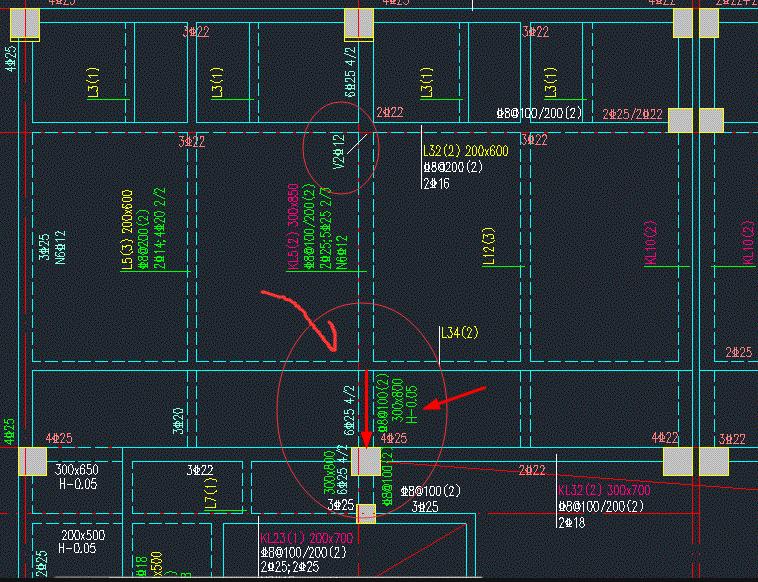
Task: Select the '2ф16' rebar annotation
Action: click(x=436, y=183)
